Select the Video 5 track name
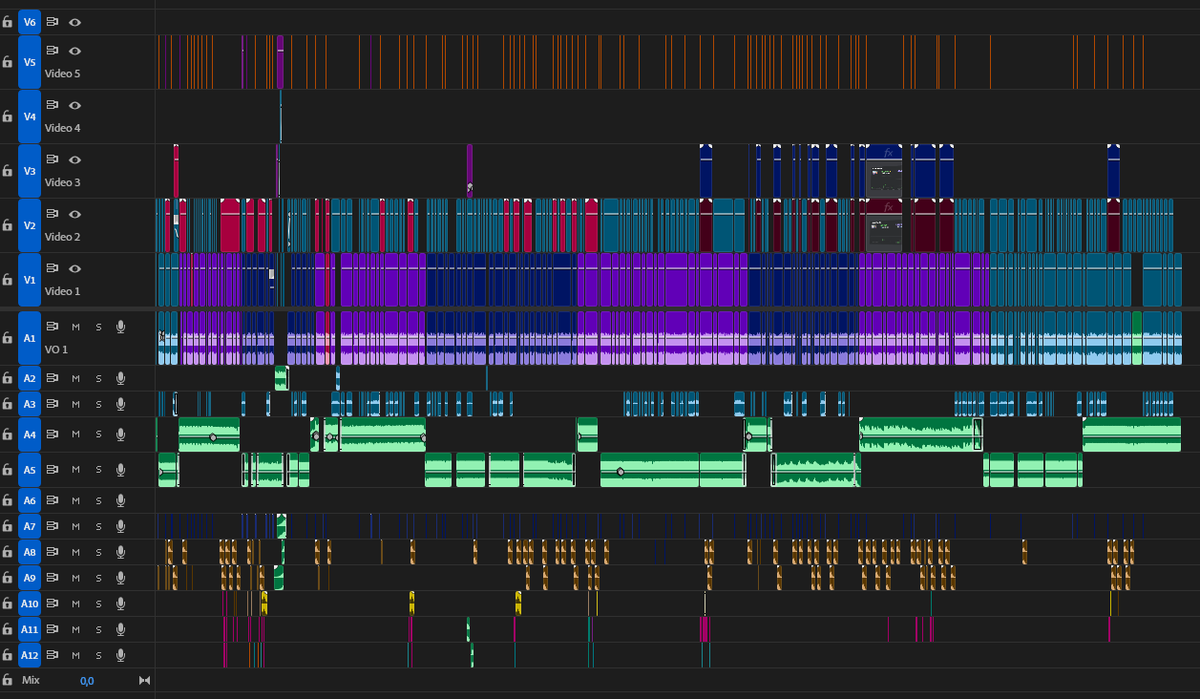This screenshot has height=699, width=1200. (x=62, y=74)
